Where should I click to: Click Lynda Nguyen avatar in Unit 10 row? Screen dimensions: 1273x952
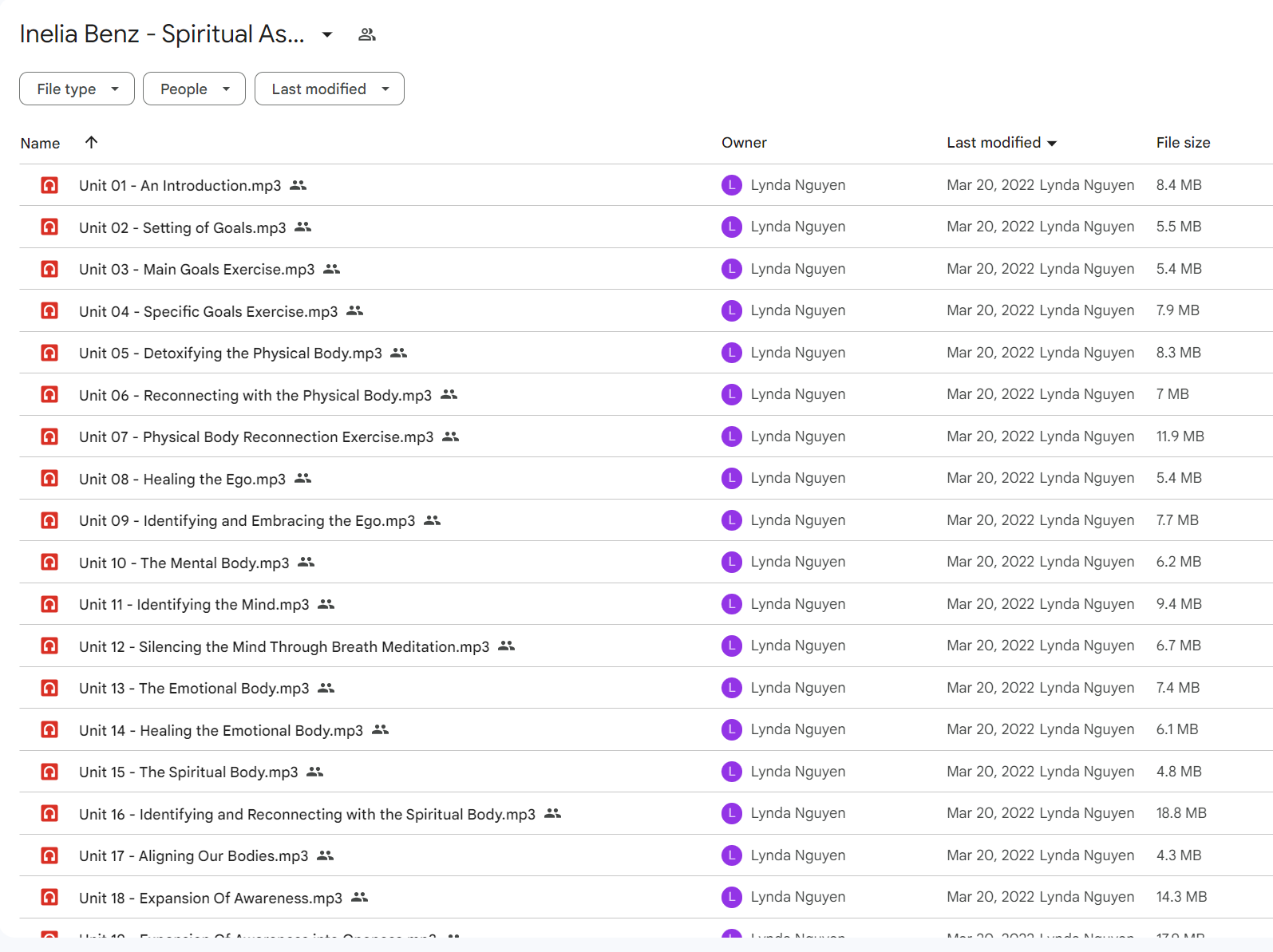732,562
